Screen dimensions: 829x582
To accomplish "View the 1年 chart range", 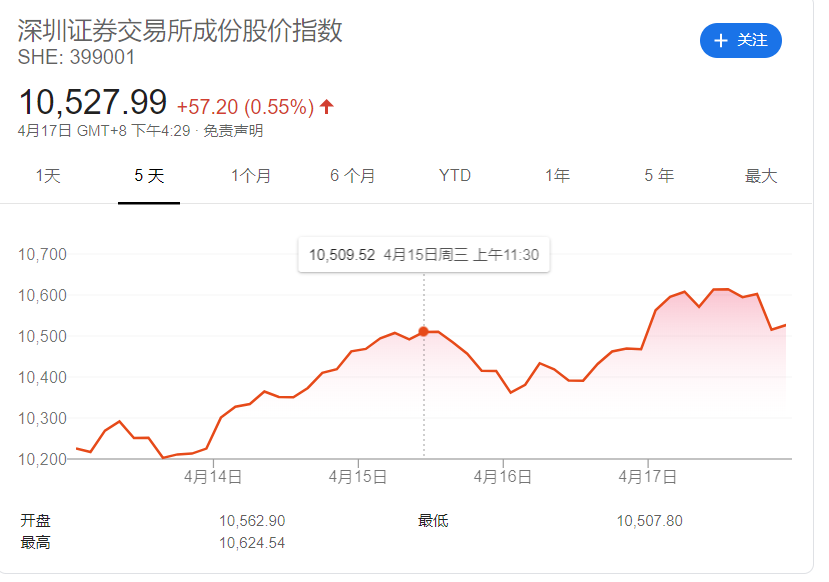I will 557,176.
